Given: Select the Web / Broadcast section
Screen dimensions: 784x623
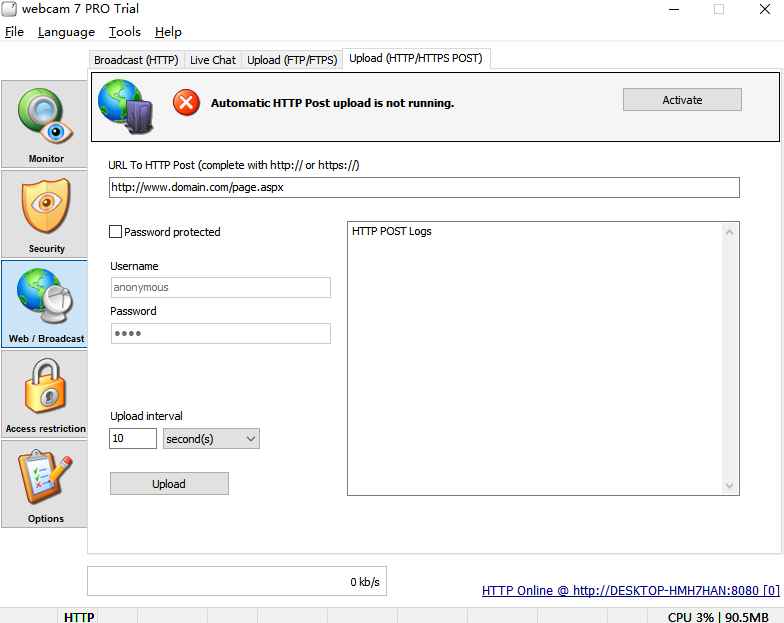Looking at the screenshot, I should [x=44, y=304].
